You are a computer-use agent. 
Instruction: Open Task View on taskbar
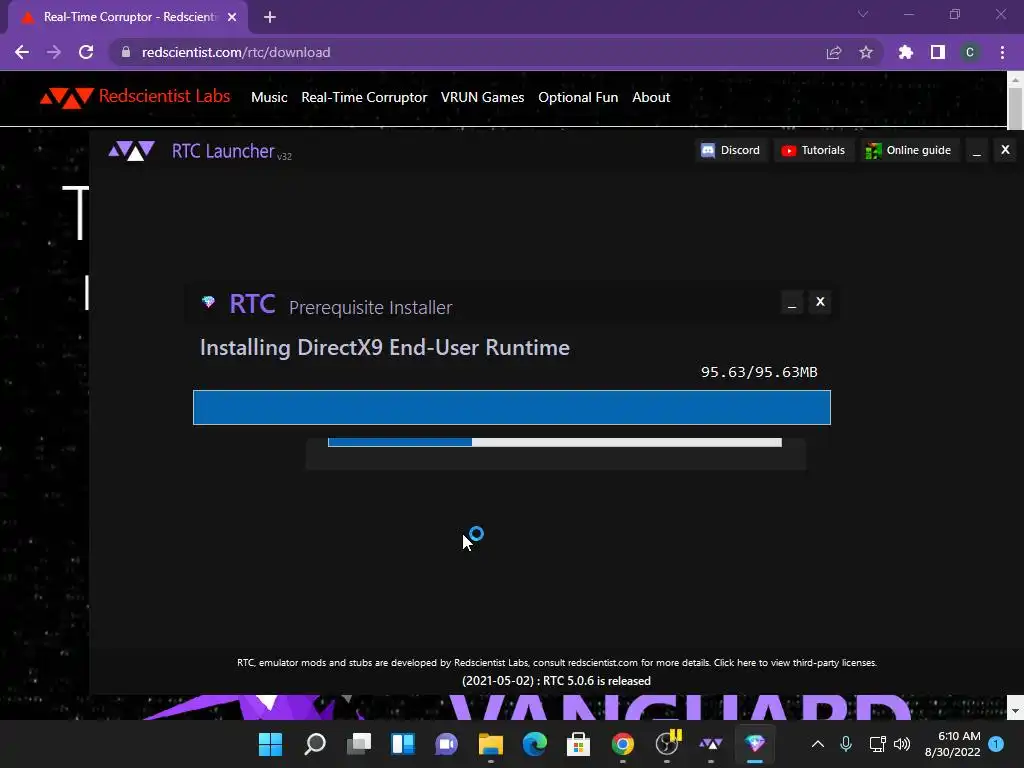coord(359,744)
